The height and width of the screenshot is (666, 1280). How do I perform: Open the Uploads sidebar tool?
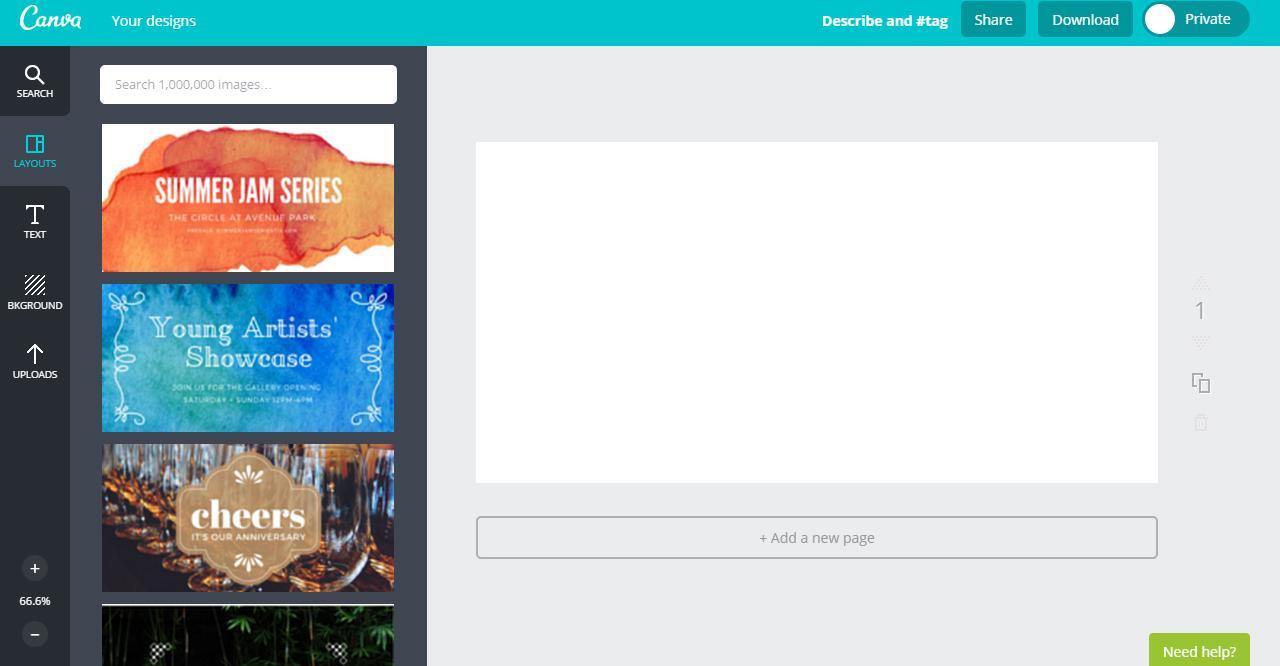pyautogui.click(x=35, y=362)
